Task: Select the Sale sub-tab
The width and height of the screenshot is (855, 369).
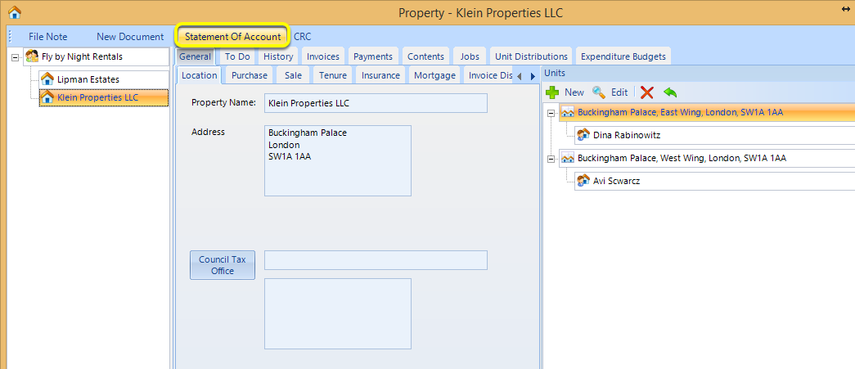Action: pyautogui.click(x=293, y=75)
